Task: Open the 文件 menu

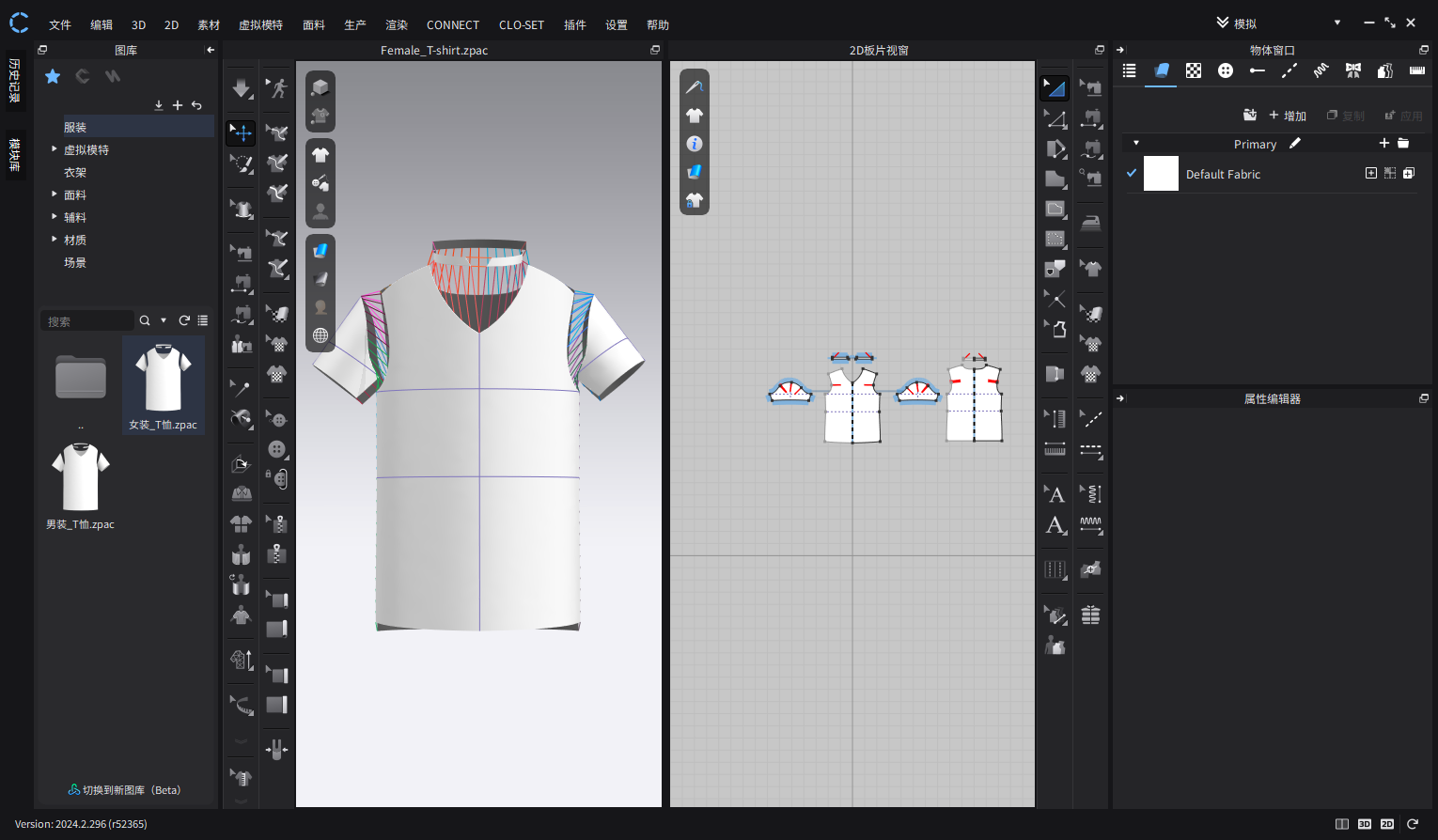Action: tap(60, 25)
